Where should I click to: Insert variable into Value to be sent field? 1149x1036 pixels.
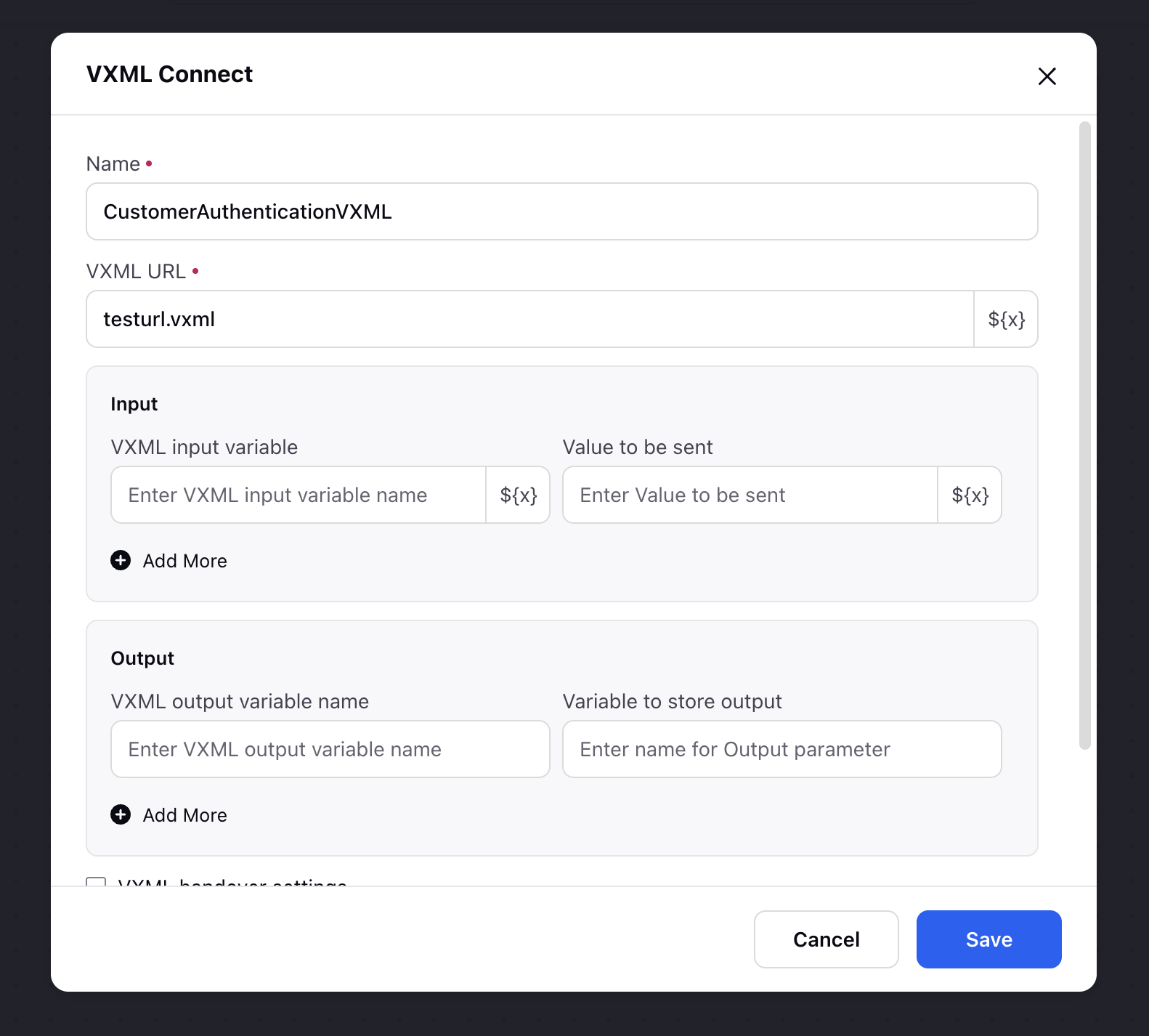[x=970, y=495]
